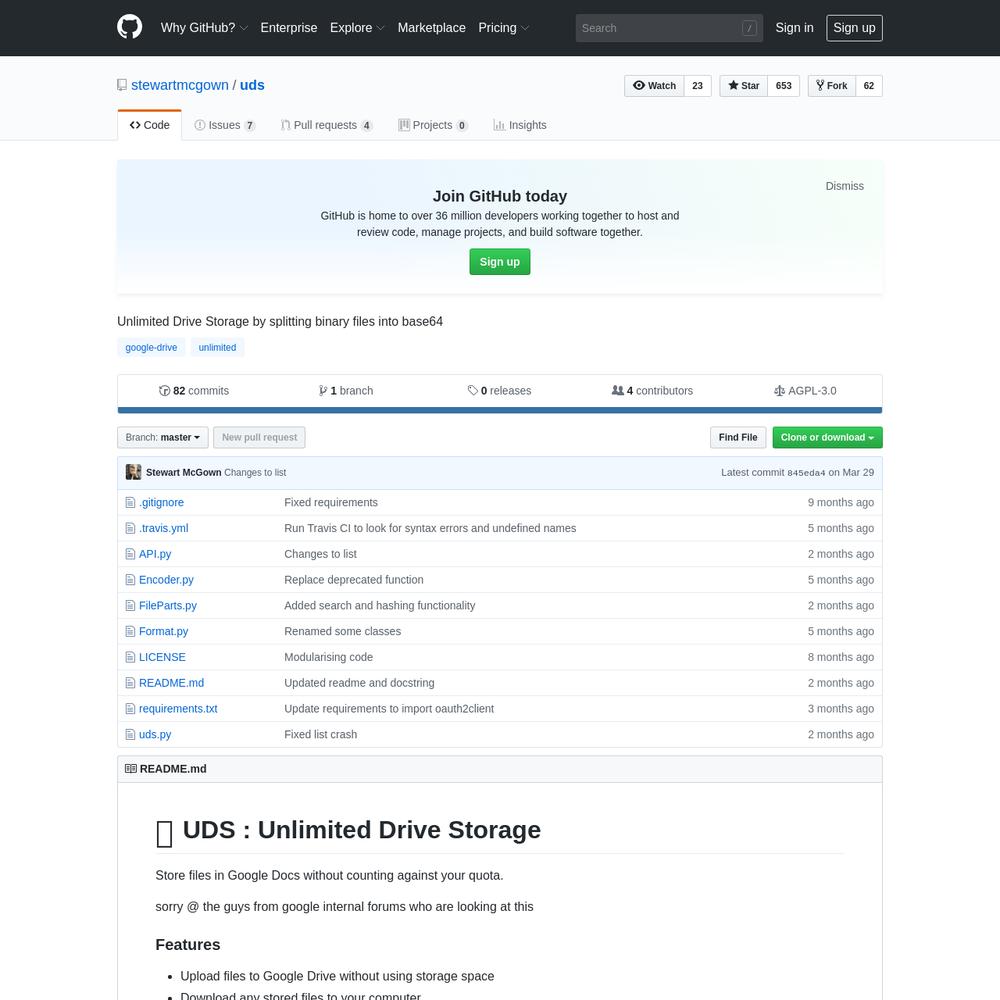Open the Encoder.py file
Image resolution: width=1000 pixels, height=1000 pixels.
point(166,580)
